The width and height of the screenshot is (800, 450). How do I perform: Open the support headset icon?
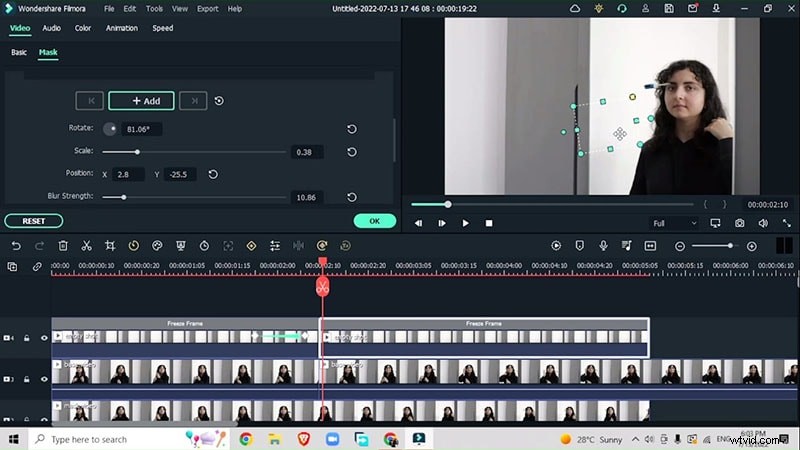622,9
